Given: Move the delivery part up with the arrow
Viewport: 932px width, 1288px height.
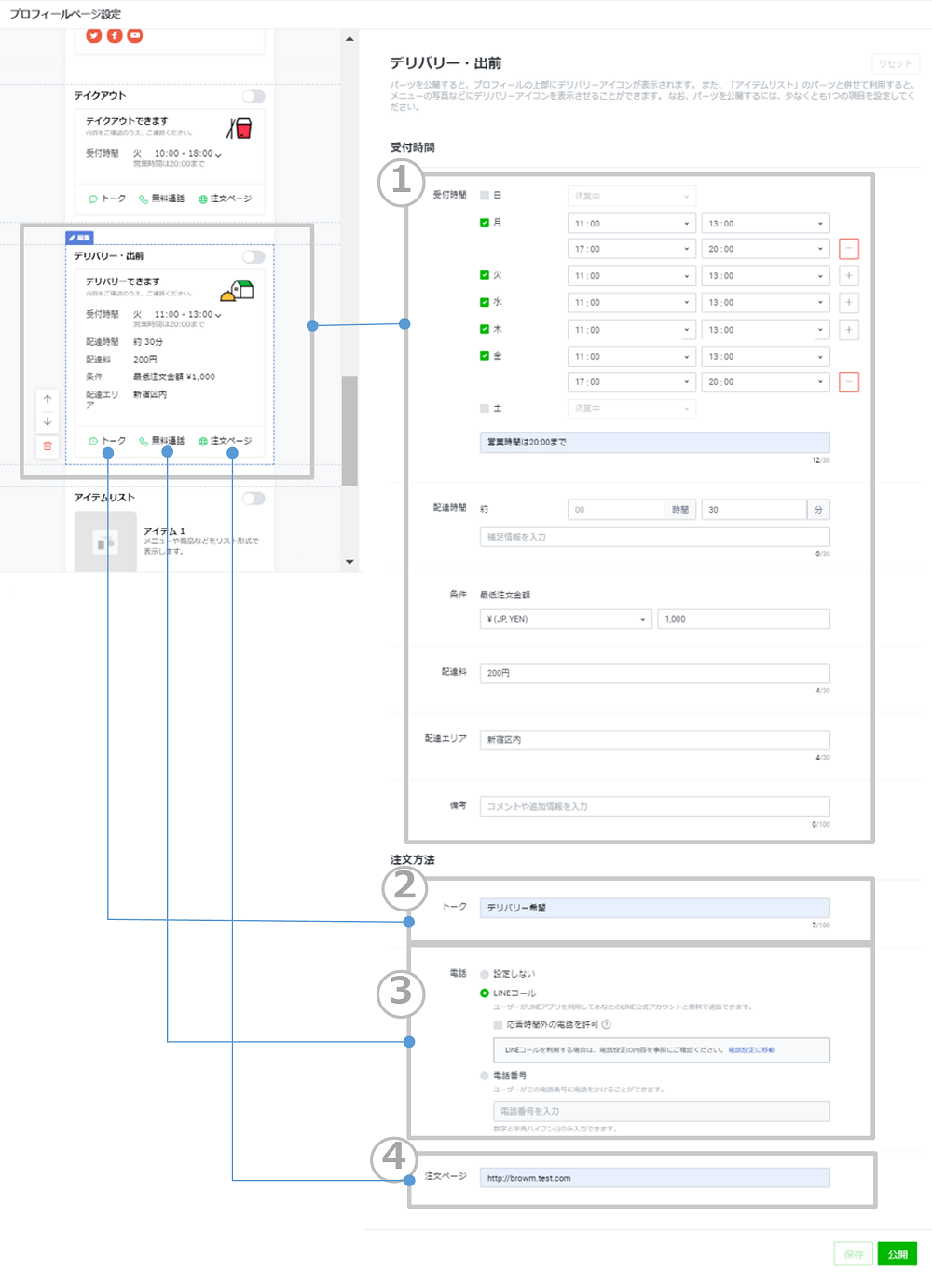Looking at the screenshot, I should [x=48, y=399].
